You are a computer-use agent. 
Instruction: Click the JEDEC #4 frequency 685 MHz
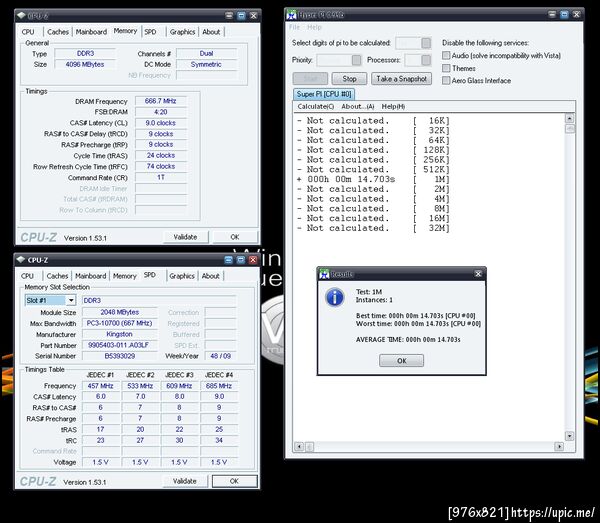click(x=219, y=386)
